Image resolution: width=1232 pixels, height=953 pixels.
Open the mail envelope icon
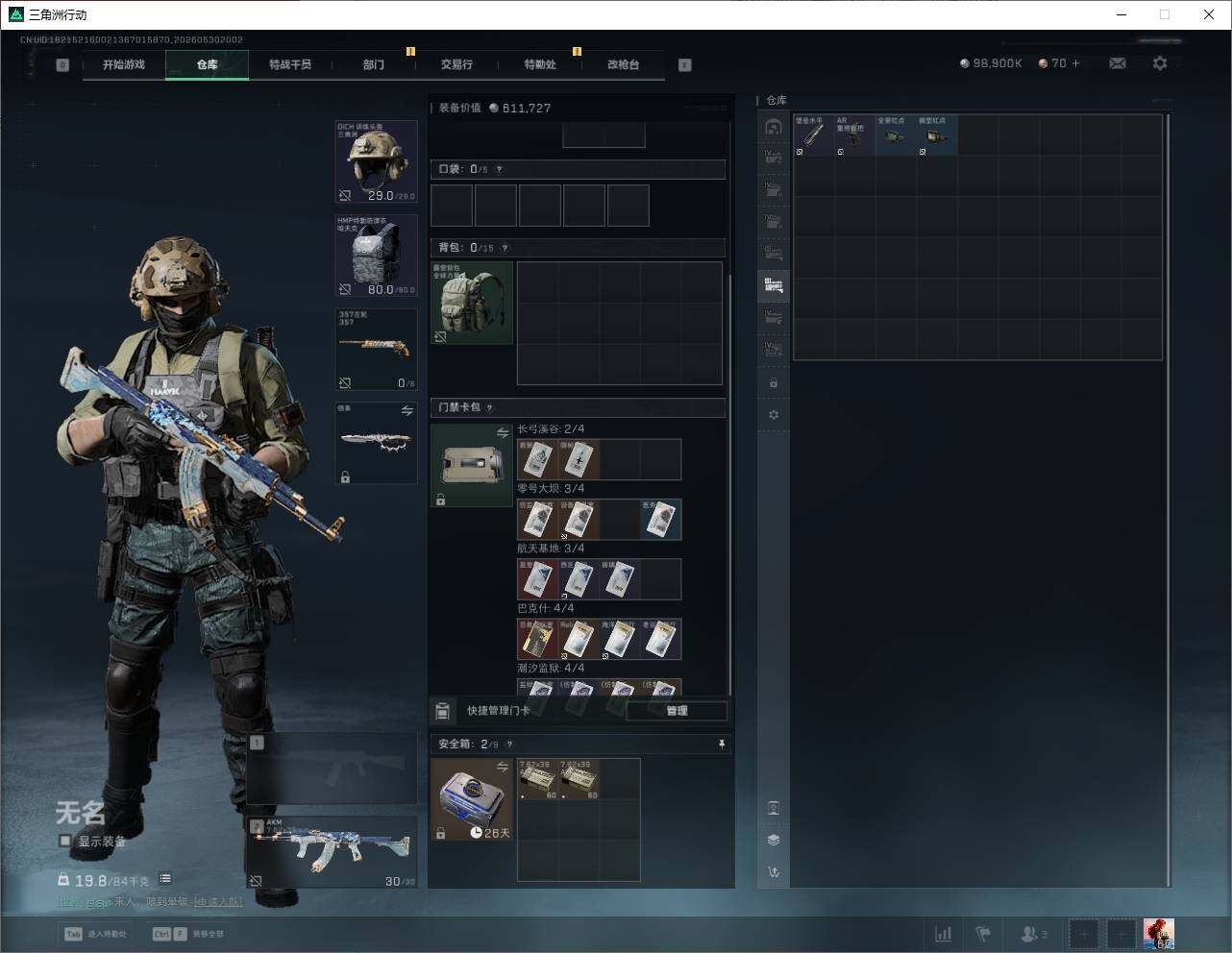click(1118, 63)
